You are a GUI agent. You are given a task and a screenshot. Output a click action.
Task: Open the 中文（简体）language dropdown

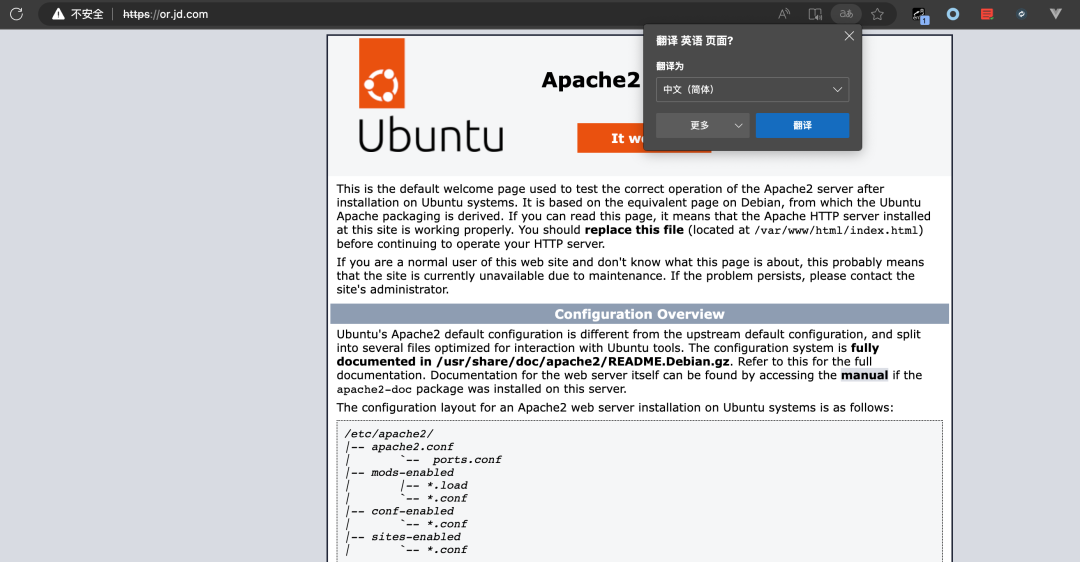point(752,90)
